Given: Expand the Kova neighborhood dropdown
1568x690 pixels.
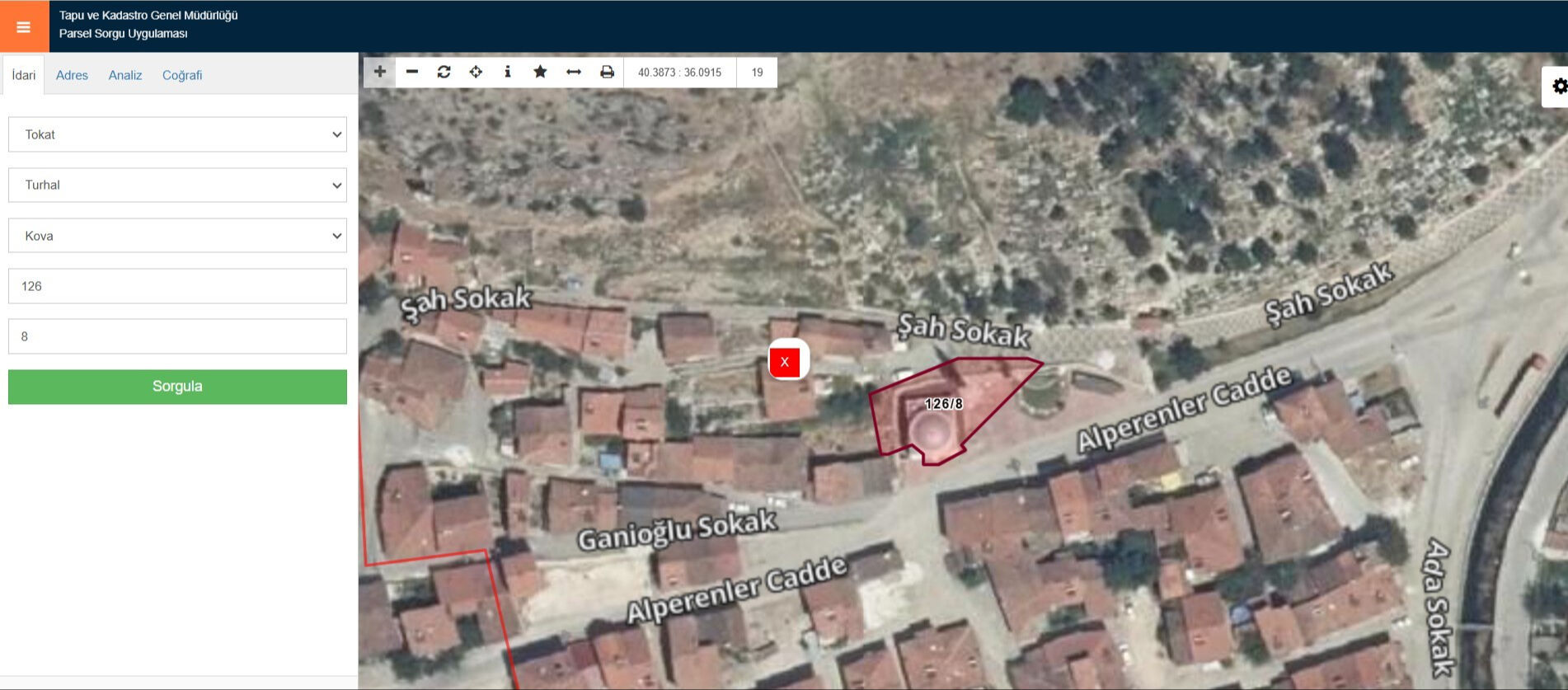Looking at the screenshot, I should tap(177, 236).
